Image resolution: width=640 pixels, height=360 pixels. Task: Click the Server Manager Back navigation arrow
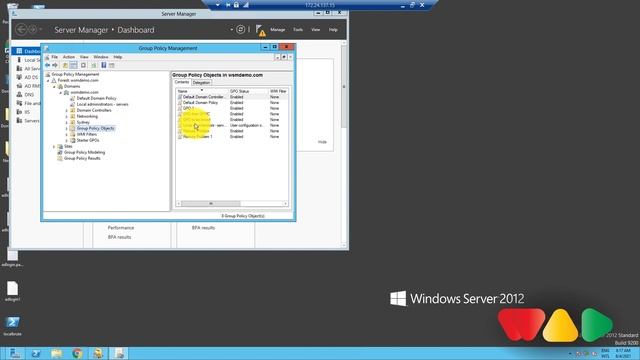(21, 29)
